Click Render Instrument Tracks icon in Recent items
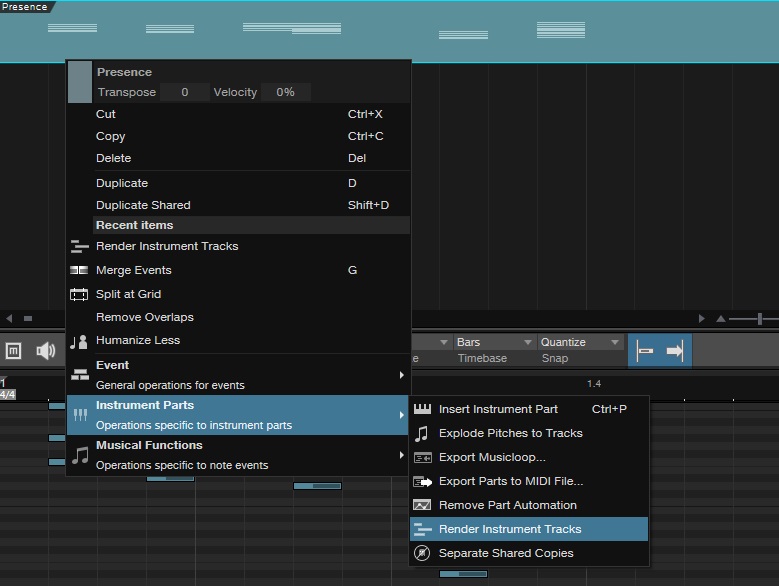The width and height of the screenshot is (779, 586). [x=79, y=246]
